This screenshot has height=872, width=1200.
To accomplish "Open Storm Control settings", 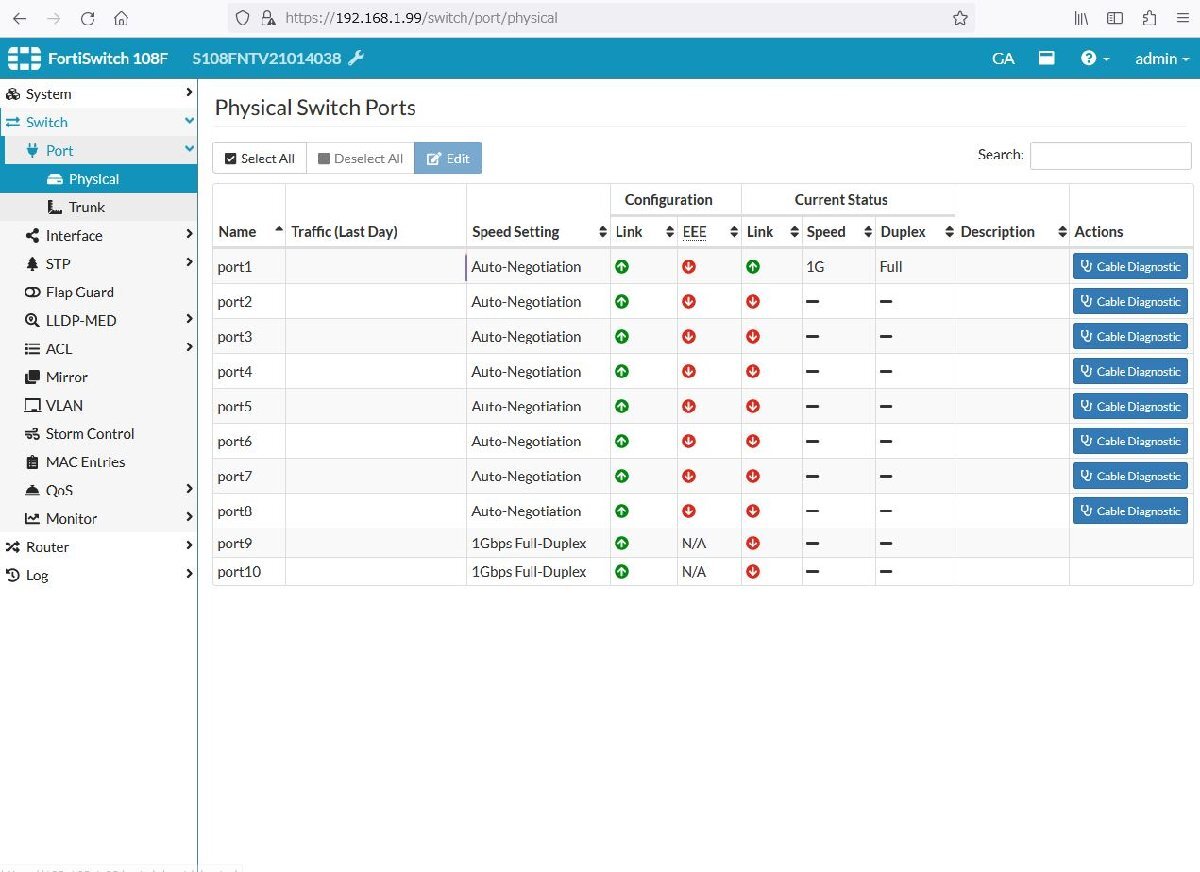I will tap(89, 434).
